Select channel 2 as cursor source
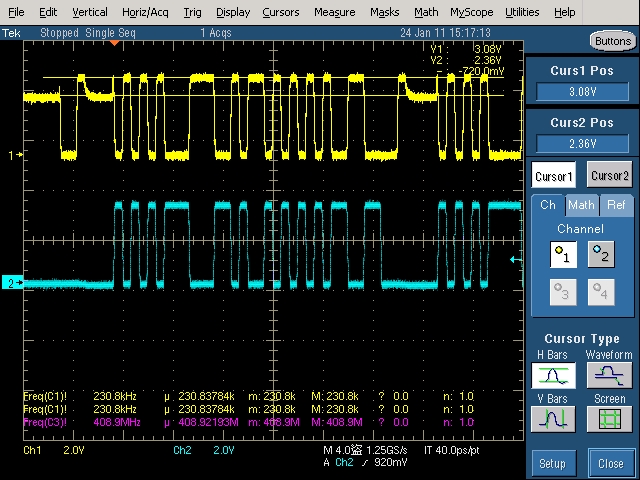 coord(601,254)
